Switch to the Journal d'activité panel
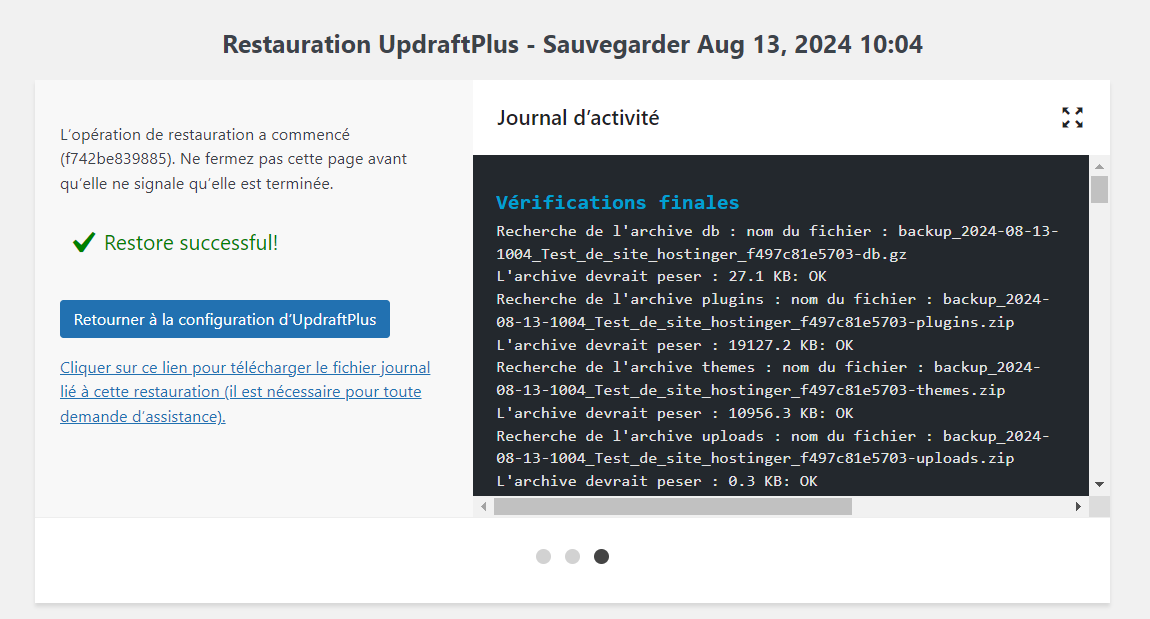The image size is (1150, 619). (578, 117)
